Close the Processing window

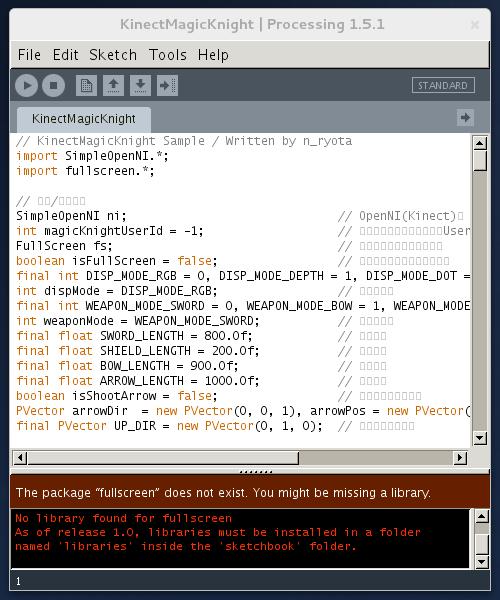point(475,25)
